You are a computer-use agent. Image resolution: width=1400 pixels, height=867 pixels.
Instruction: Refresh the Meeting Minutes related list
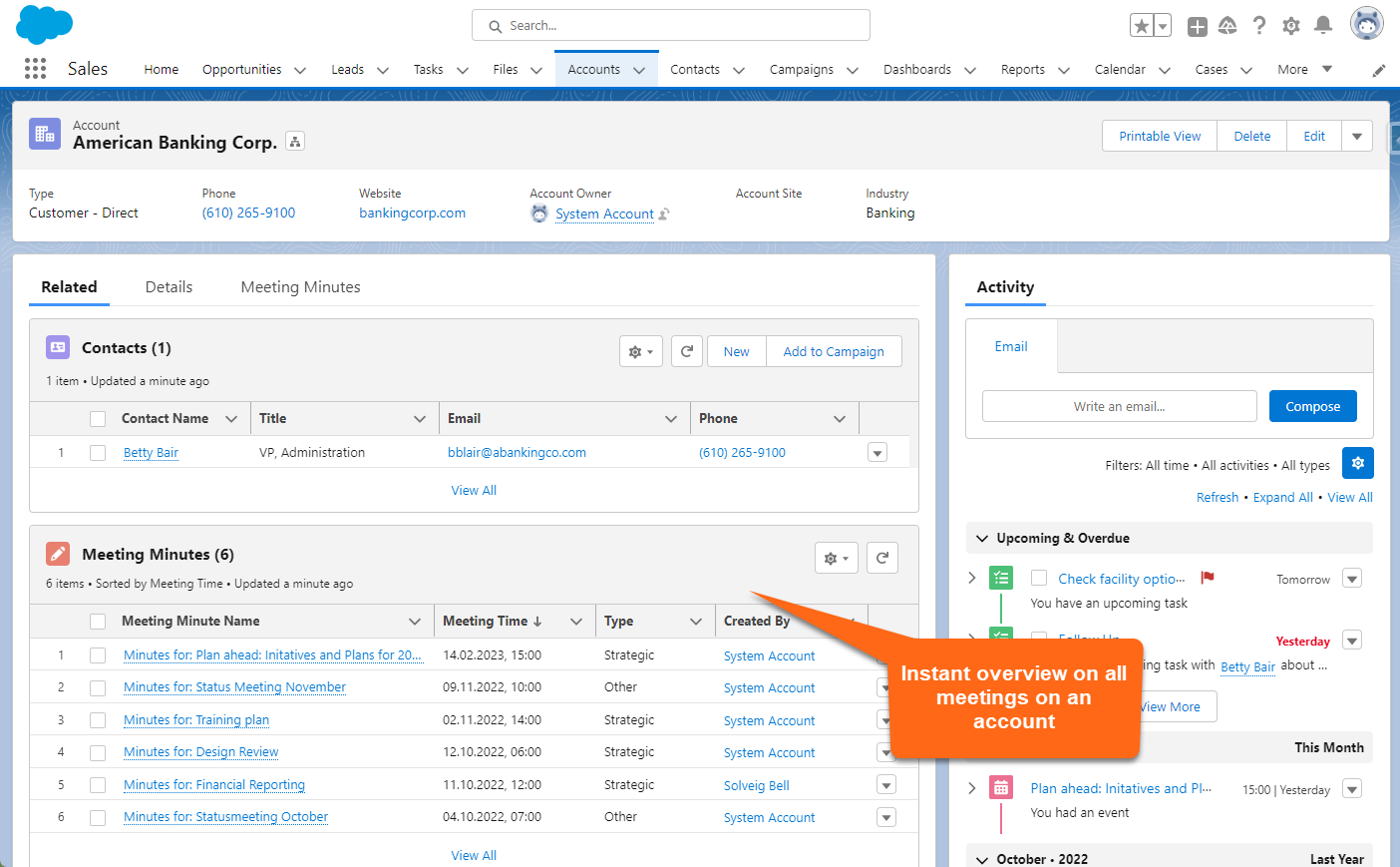coord(882,558)
